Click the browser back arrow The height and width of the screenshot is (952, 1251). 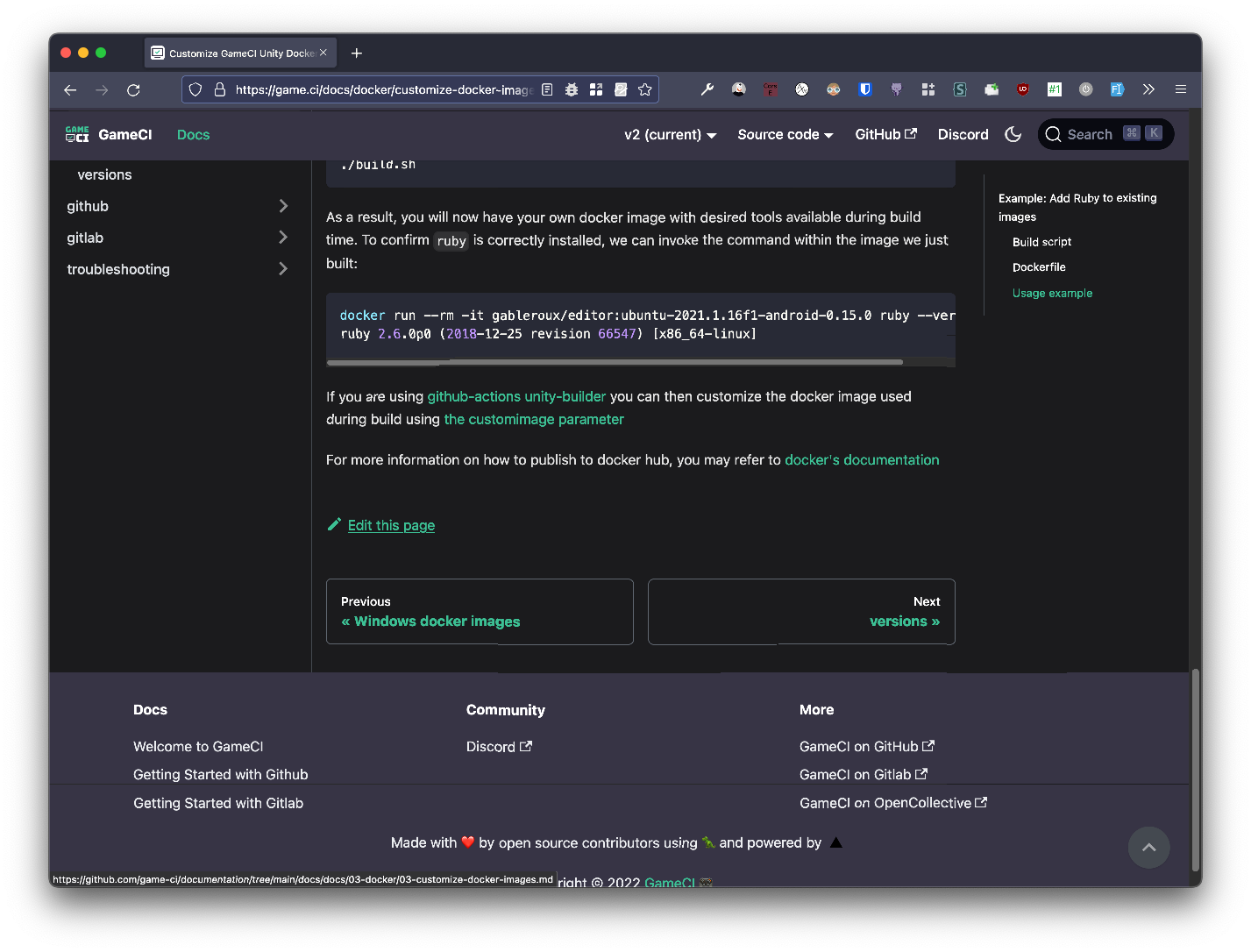click(70, 89)
